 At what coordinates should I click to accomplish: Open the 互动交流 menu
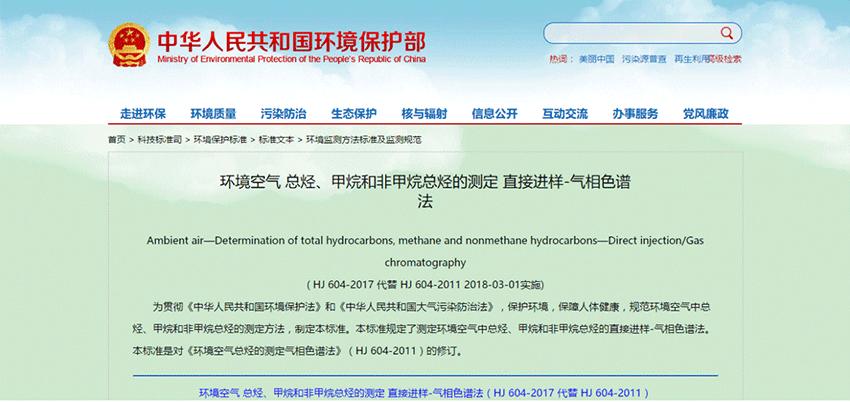coord(565,114)
